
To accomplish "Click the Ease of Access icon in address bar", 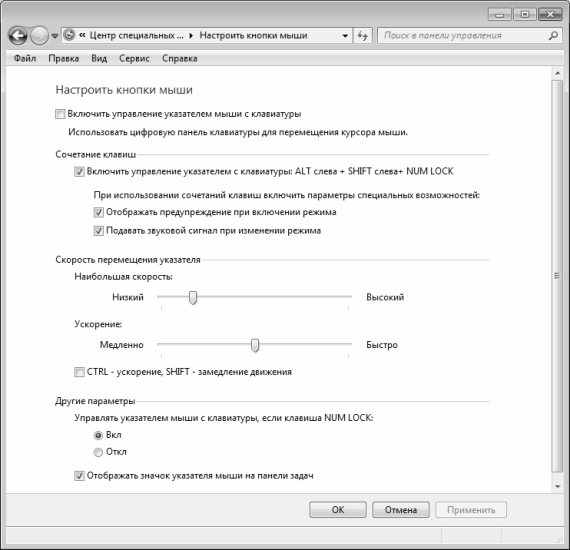I will [x=69, y=35].
